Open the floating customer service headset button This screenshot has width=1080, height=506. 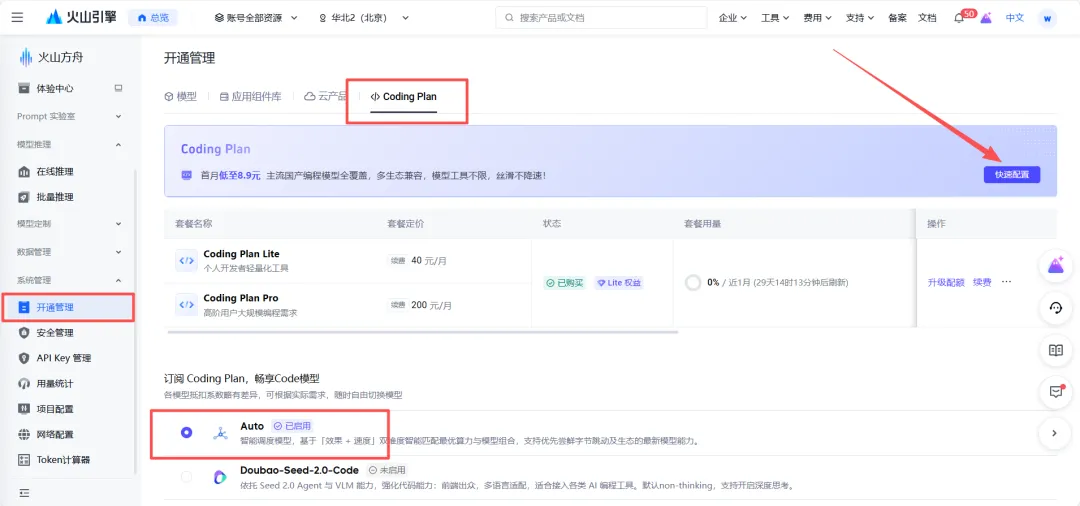pyautogui.click(x=1056, y=308)
